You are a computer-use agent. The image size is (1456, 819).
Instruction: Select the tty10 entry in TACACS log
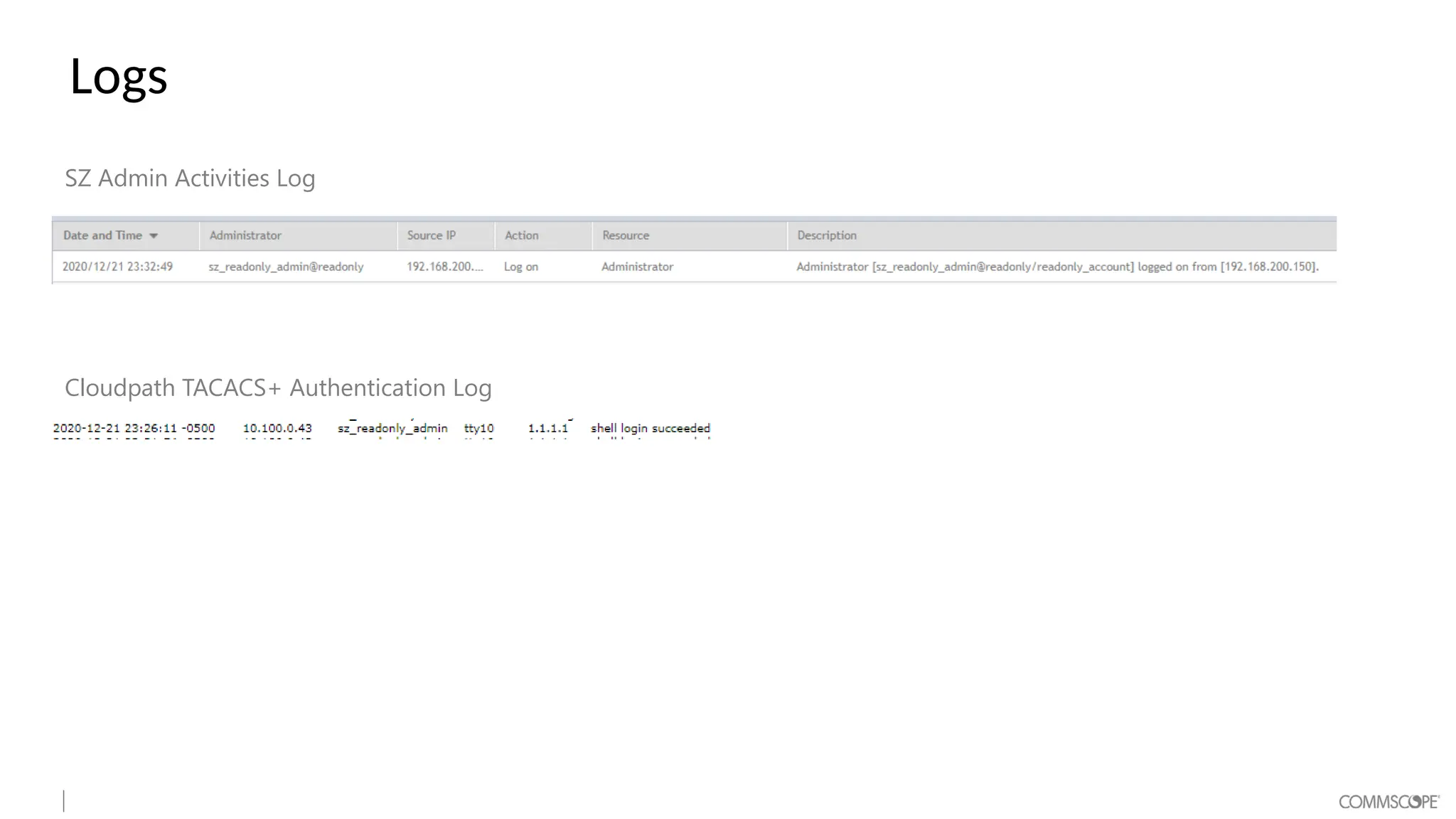click(479, 428)
